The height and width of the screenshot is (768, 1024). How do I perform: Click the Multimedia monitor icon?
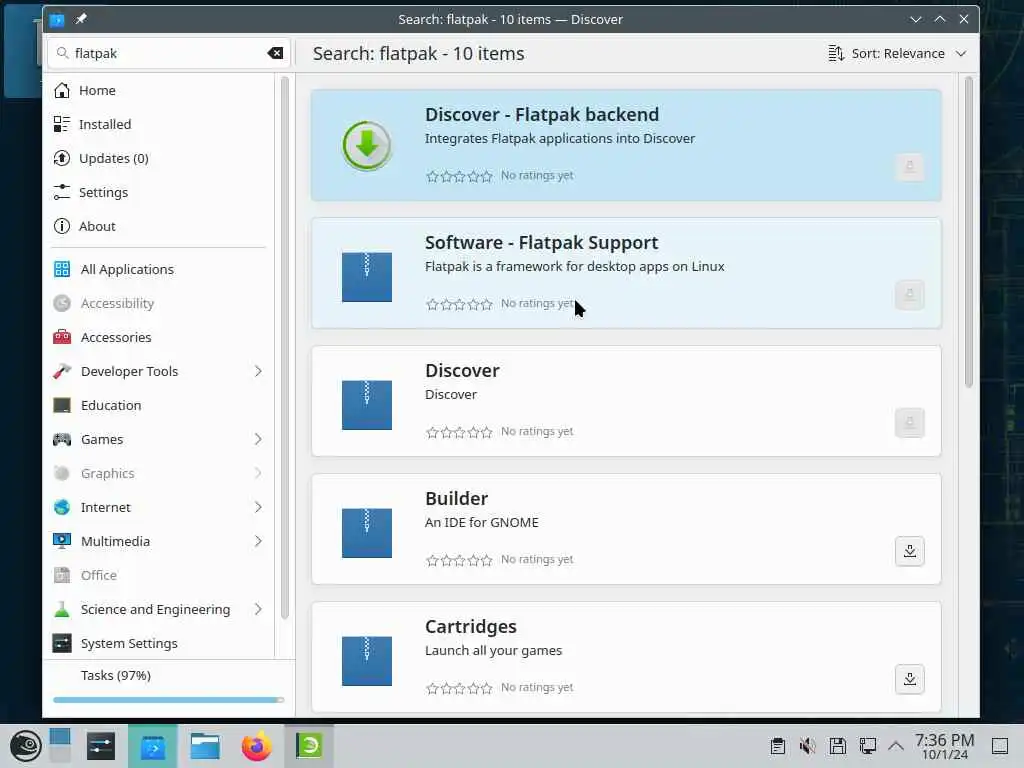coord(62,541)
